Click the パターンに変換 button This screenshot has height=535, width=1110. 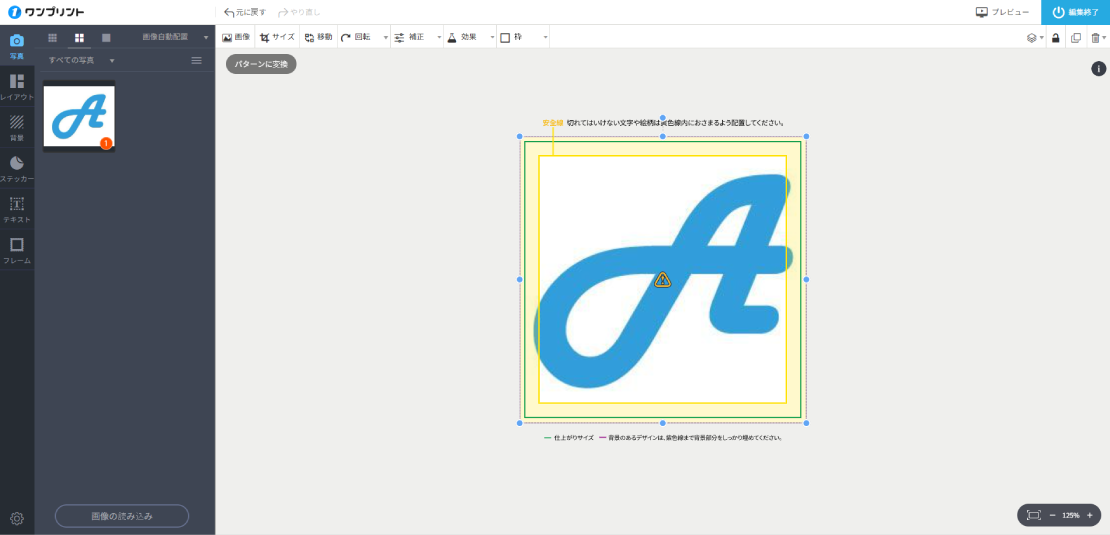pos(261,64)
